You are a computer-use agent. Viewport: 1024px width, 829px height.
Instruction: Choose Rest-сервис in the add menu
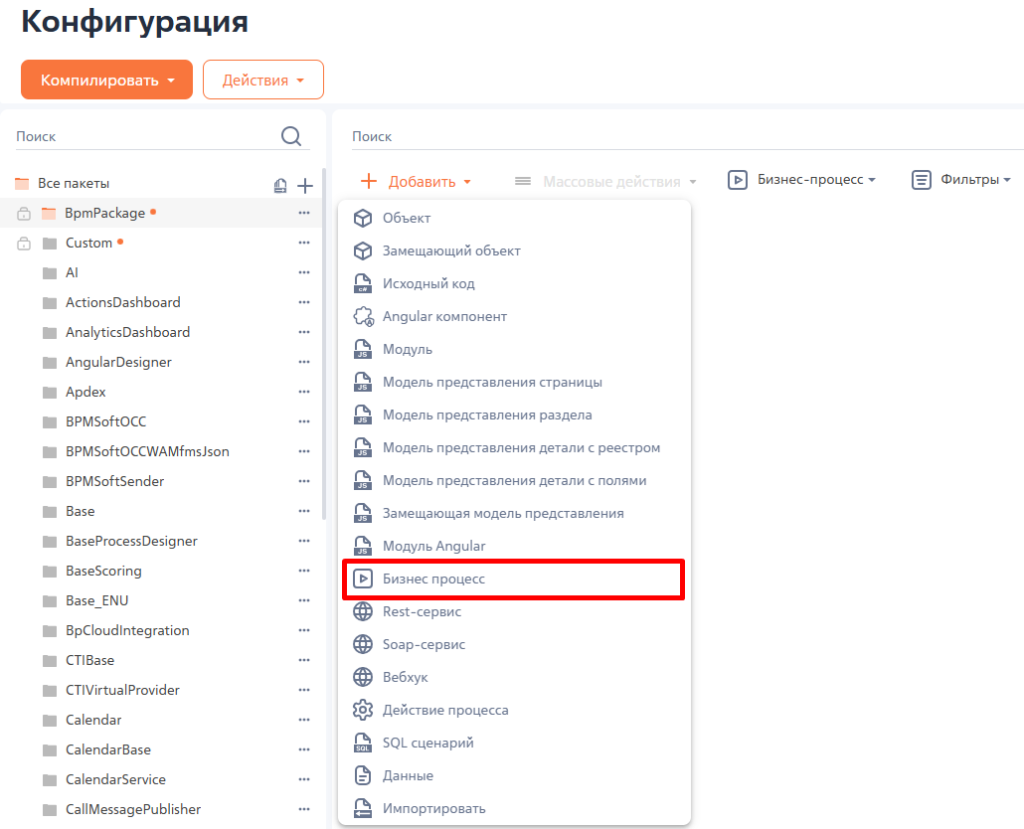(x=422, y=611)
